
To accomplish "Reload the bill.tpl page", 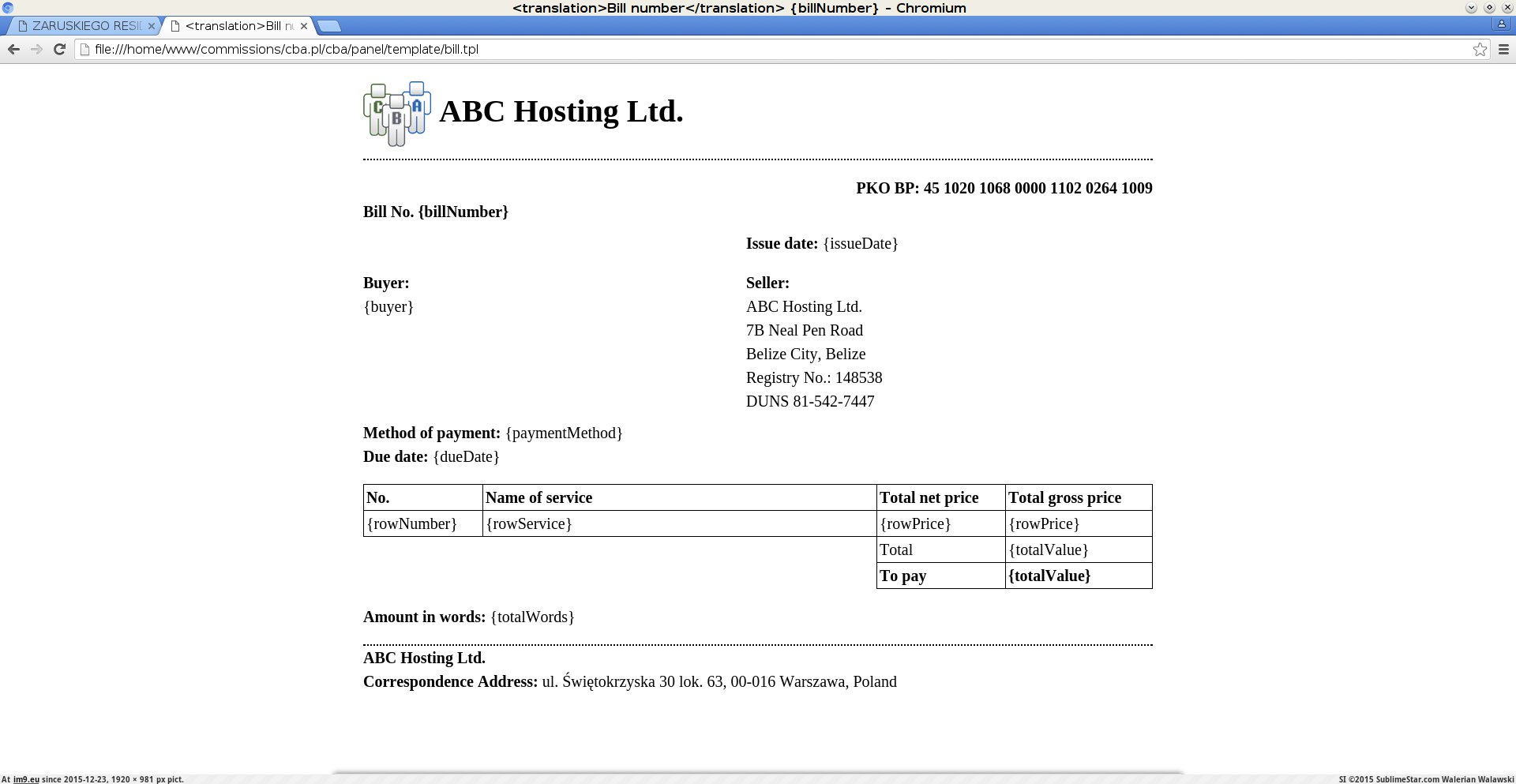I will [59, 49].
